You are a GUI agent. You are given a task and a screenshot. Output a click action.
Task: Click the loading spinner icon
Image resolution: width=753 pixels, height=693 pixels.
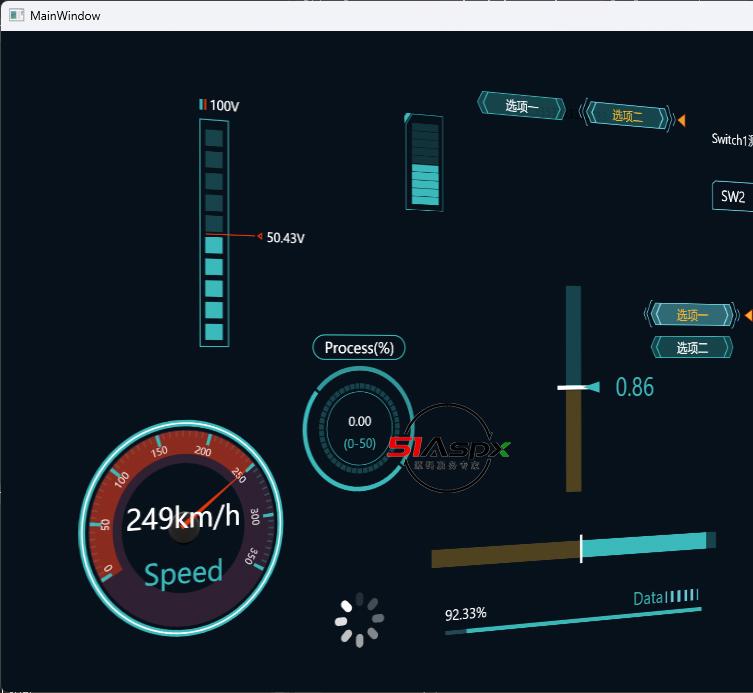[x=358, y=620]
